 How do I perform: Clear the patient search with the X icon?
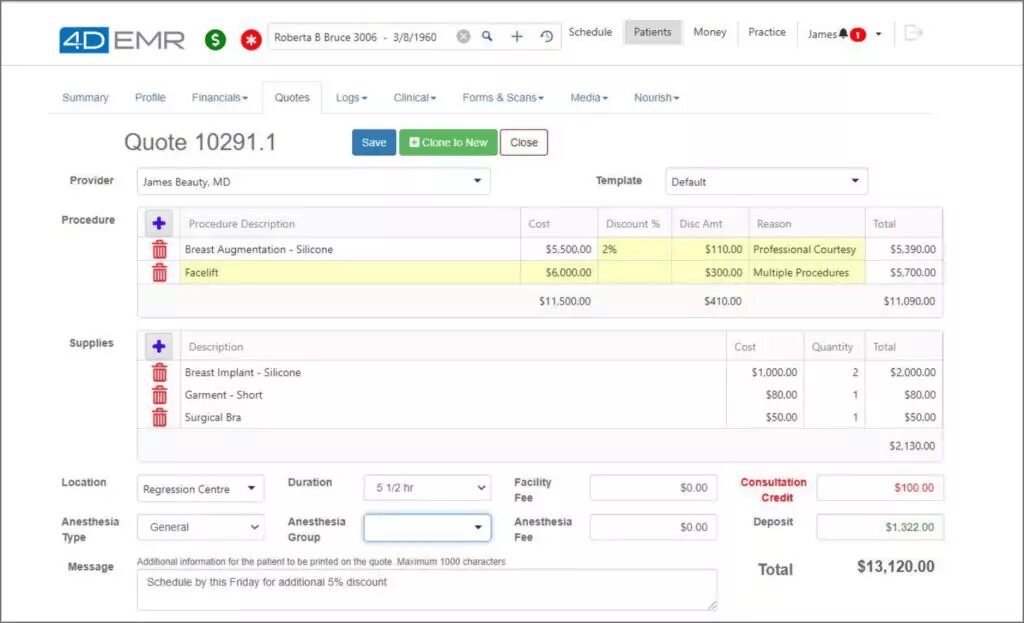[463, 37]
